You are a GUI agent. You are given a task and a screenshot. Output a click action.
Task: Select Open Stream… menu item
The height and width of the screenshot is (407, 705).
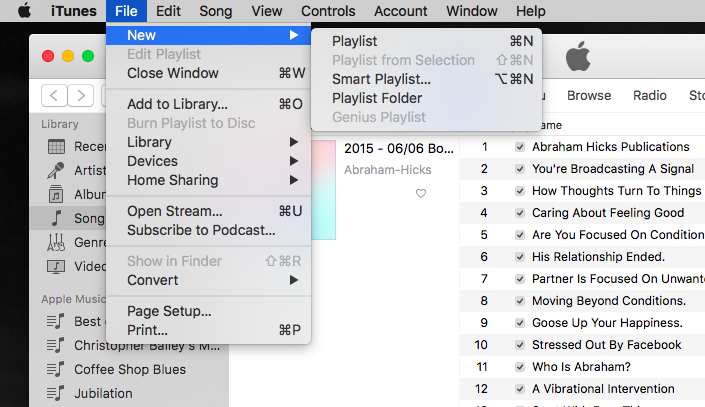(209, 211)
